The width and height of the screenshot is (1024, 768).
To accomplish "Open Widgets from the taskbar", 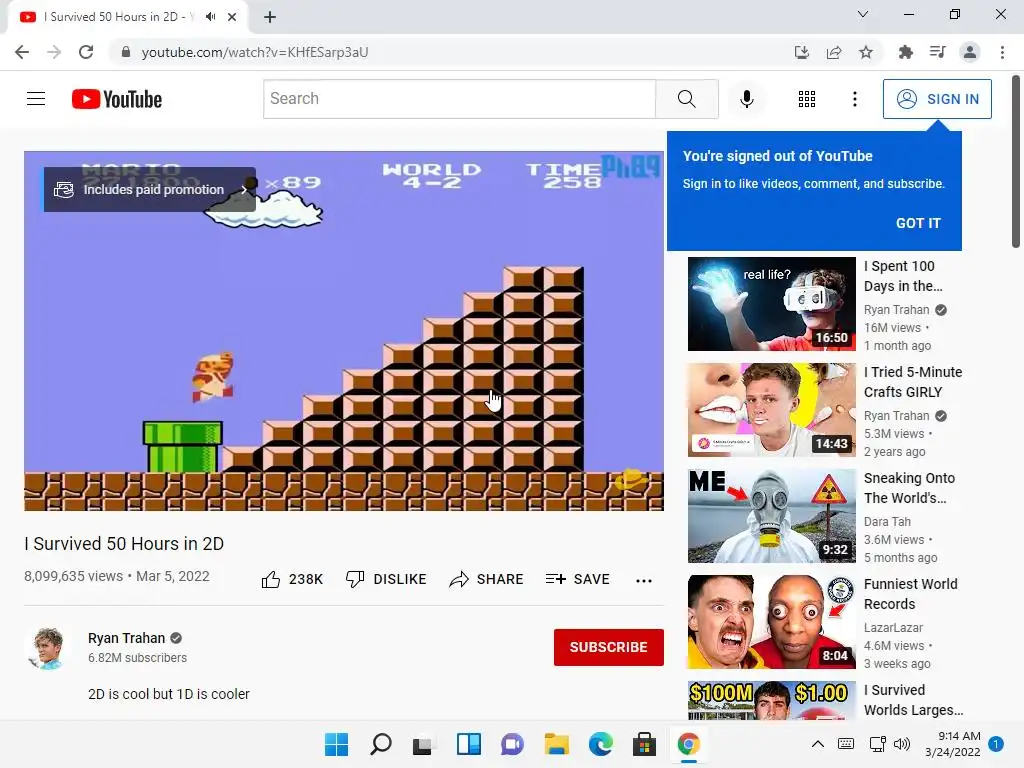I will coord(468,744).
